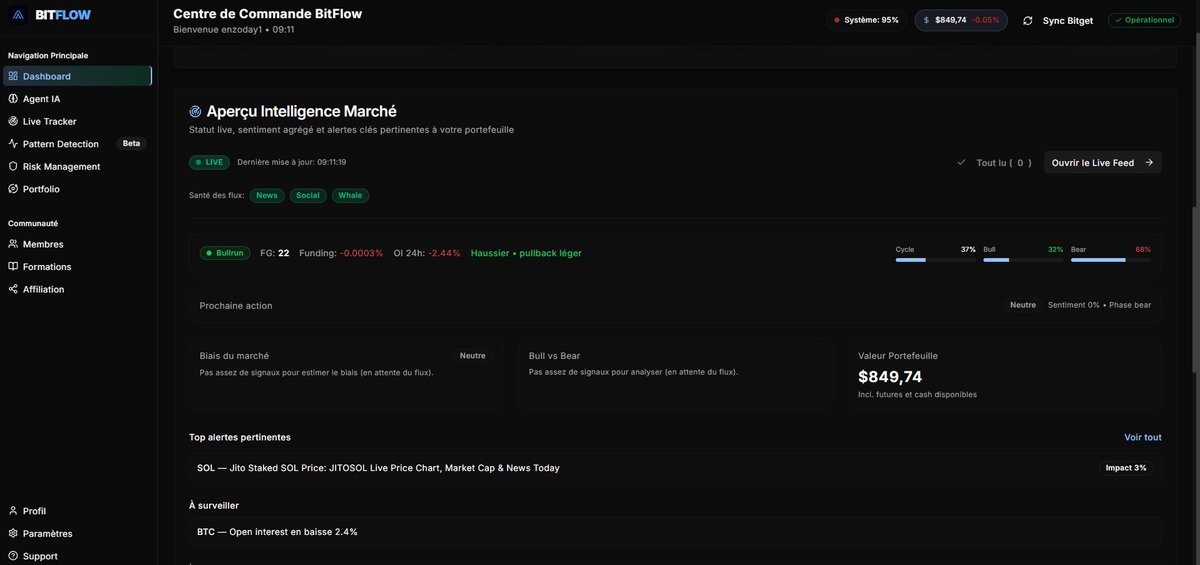
Task: Click Tout lu mark-all-read button
Action: [994, 162]
